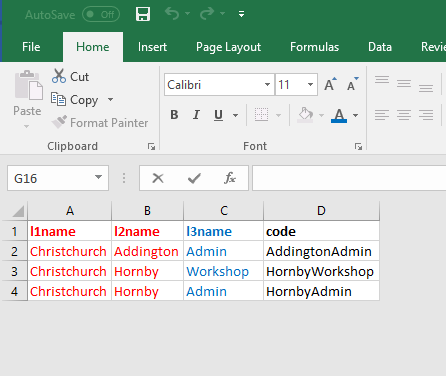The height and width of the screenshot is (376, 446).
Task: Click the Middle Align icon
Action: click(404, 84)
